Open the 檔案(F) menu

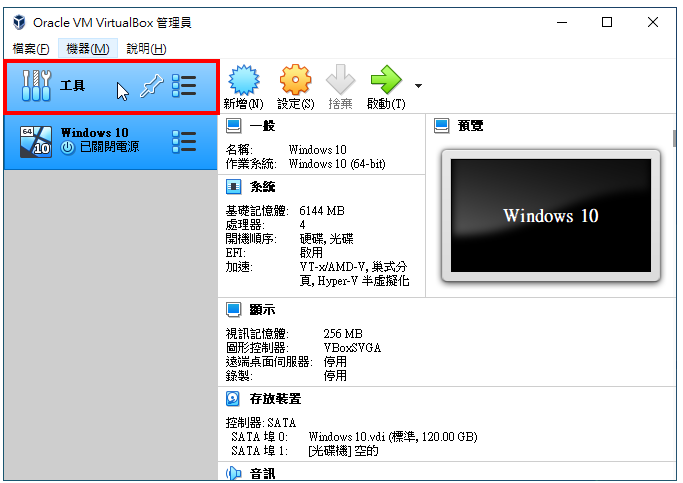(30, 48)
